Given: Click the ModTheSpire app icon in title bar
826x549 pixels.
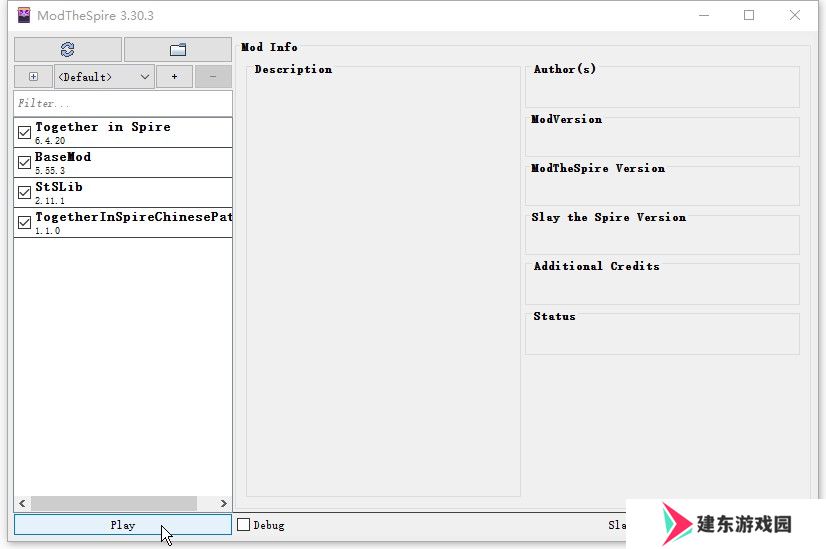Looking at the screenshot, I should click(x=24, y=15).
